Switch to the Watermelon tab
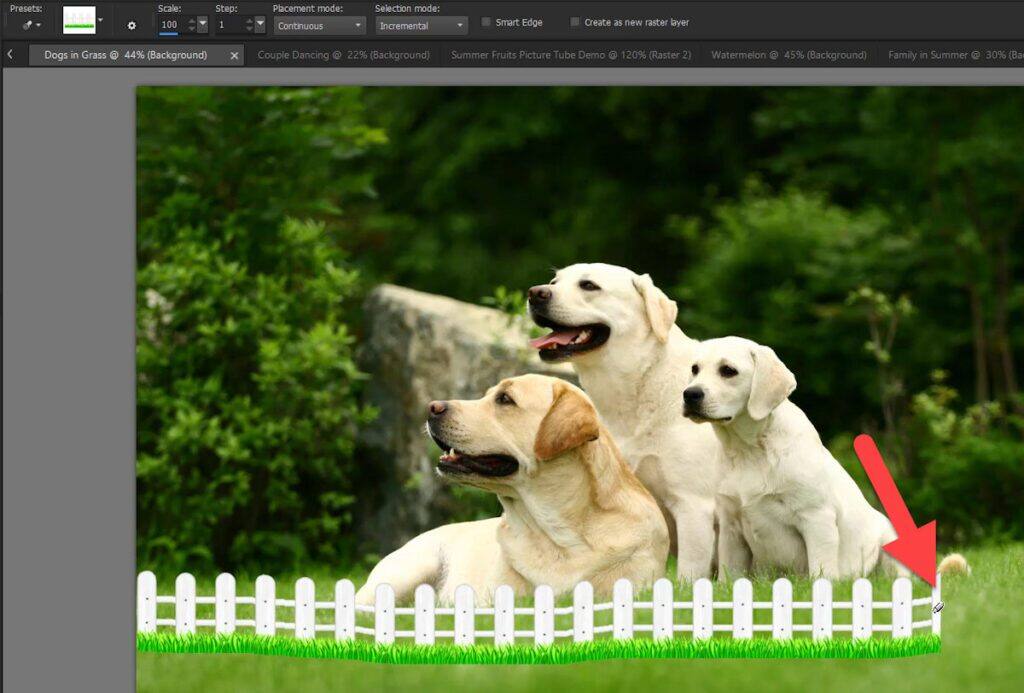Viewport: 1024px width, 693px height. tap(790, 56)
